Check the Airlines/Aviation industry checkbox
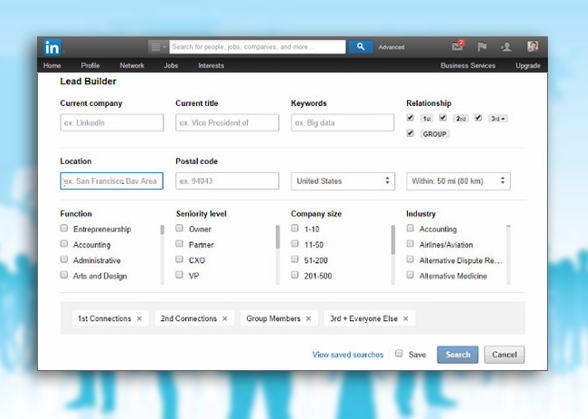Viewport: 588px width, 419px height. click(x=410, y=244)
